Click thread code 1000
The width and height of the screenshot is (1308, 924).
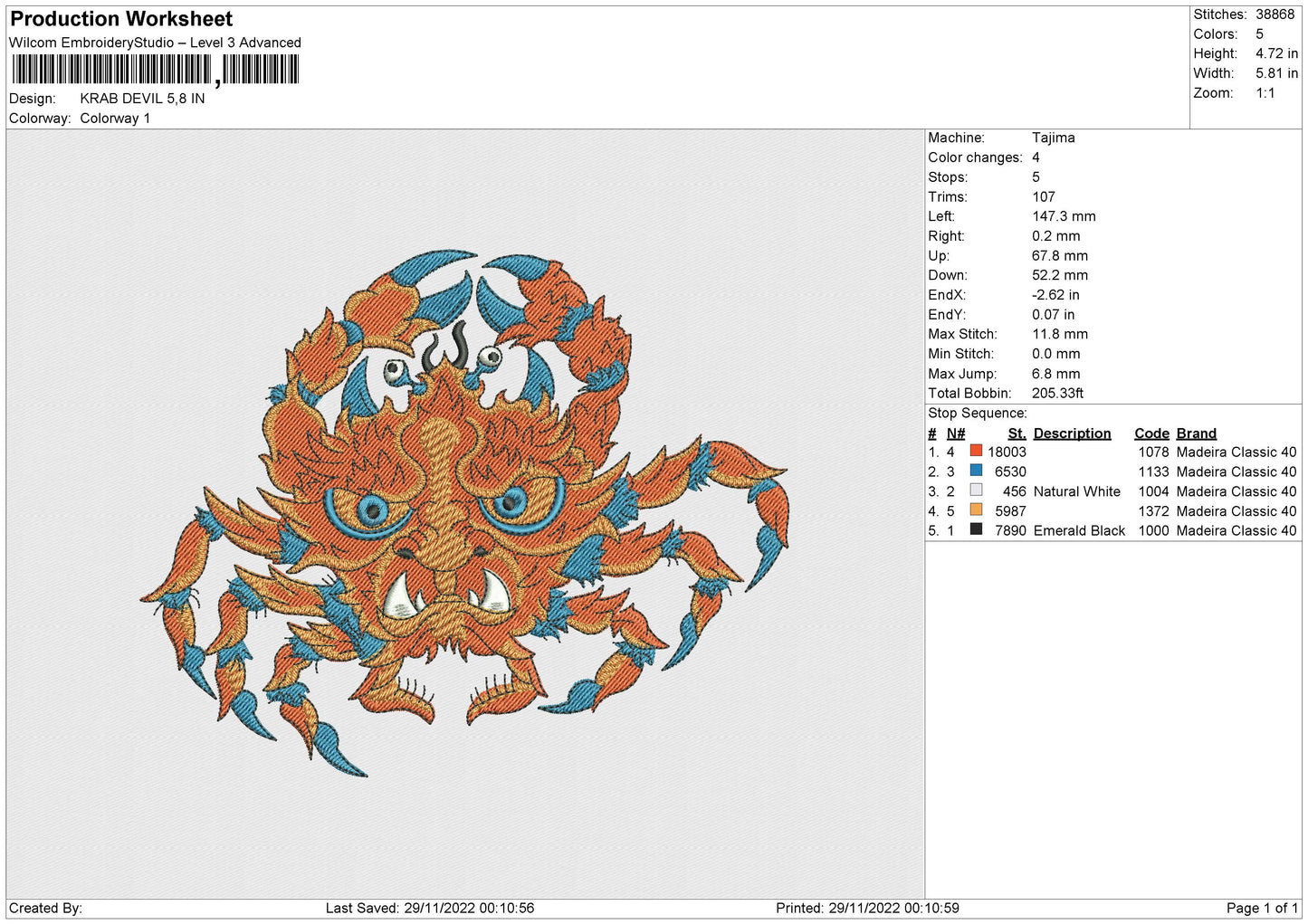coord(1153,531)
